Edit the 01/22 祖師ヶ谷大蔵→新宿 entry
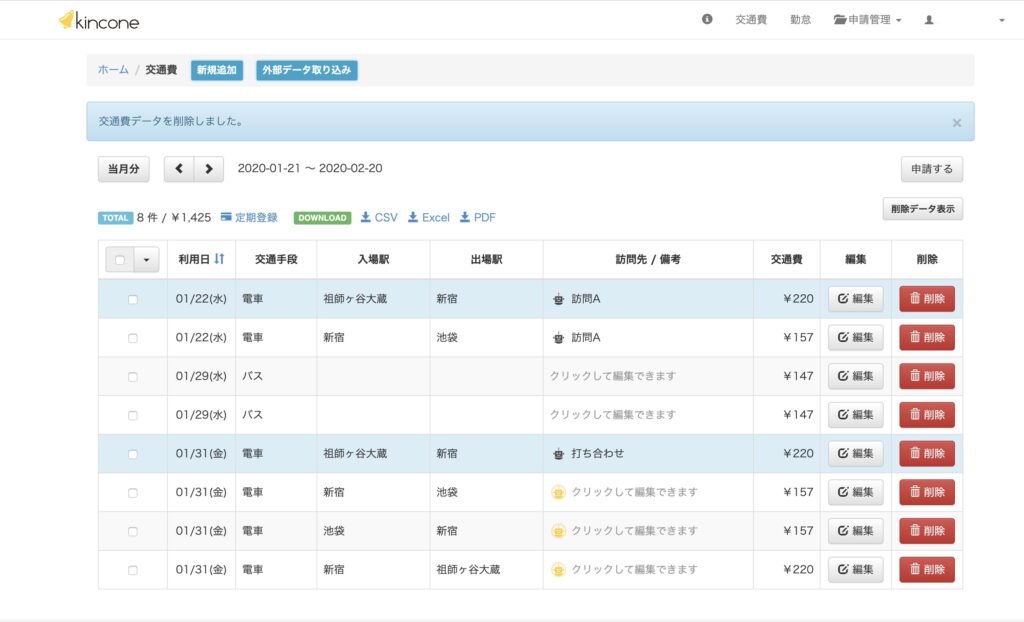The width and height of the screenshot is (1024, 622). (x=856, y=299)
